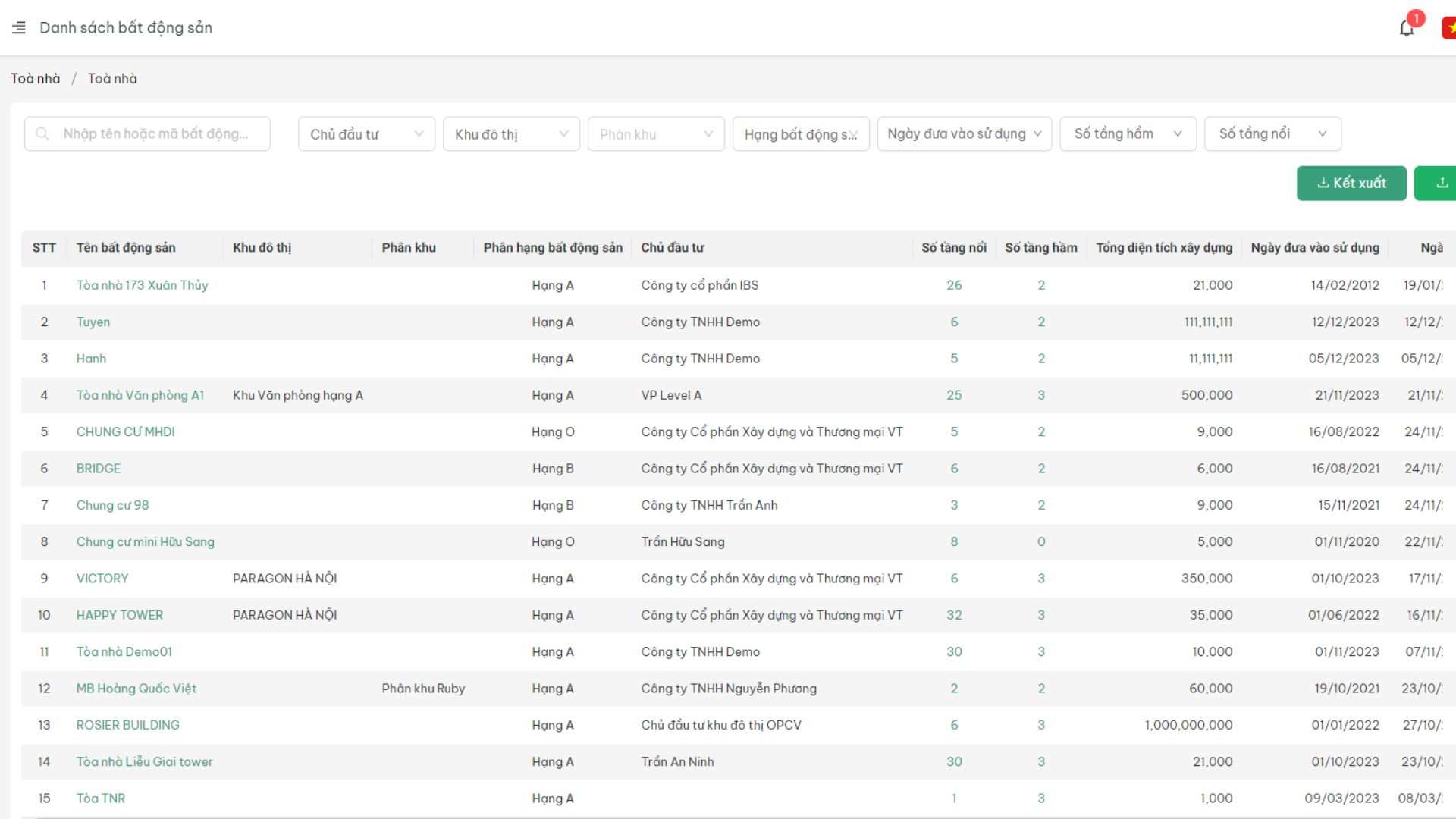Select Công ty TNHH Trần Anh cell

pyautogui.click(x=709, y=505)
